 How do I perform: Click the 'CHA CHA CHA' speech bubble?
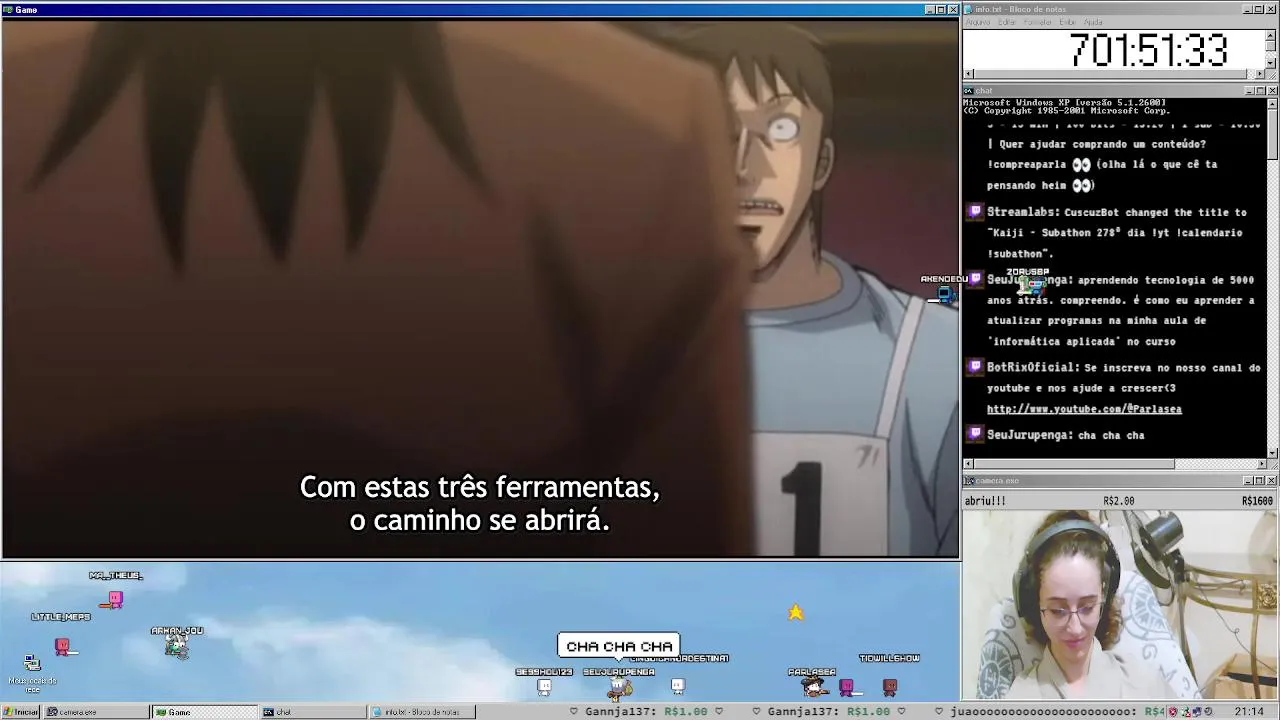pyautogui.click(x=619, y=647)
